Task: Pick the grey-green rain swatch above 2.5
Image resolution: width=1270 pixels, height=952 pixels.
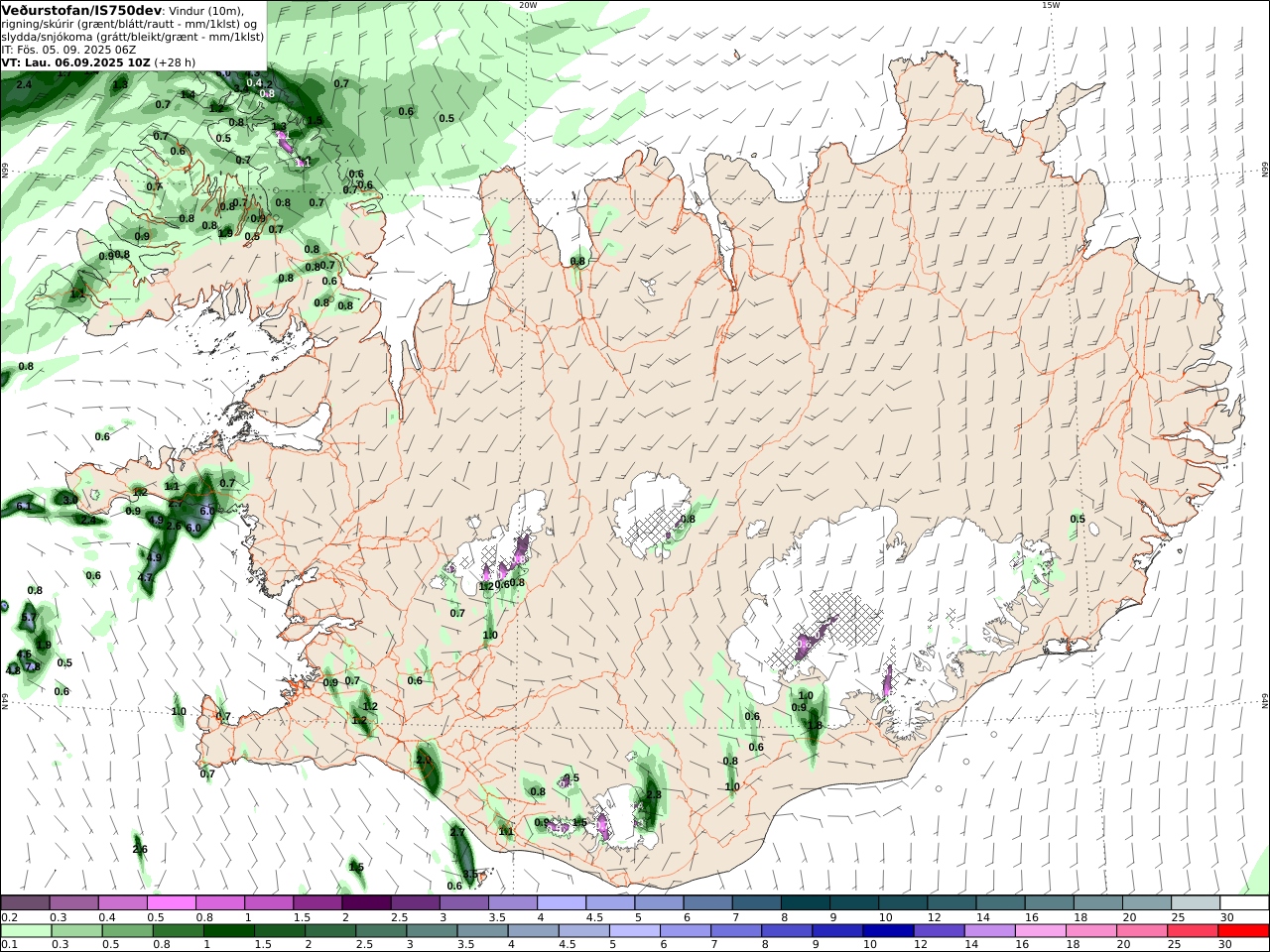Action: pos(380,931)
